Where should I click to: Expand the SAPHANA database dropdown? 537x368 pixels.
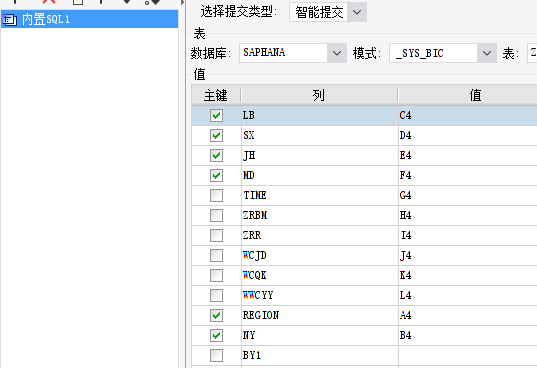(x=337, y=53)
